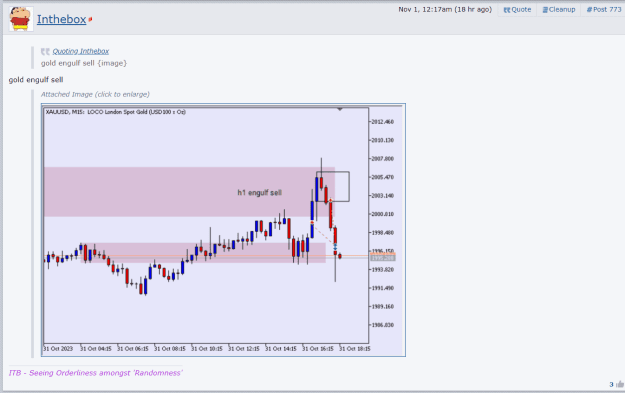Screen dimensions: 625x393
Task: Click the red status dot beside Inthebox
Action: click(x=90, y=19)
